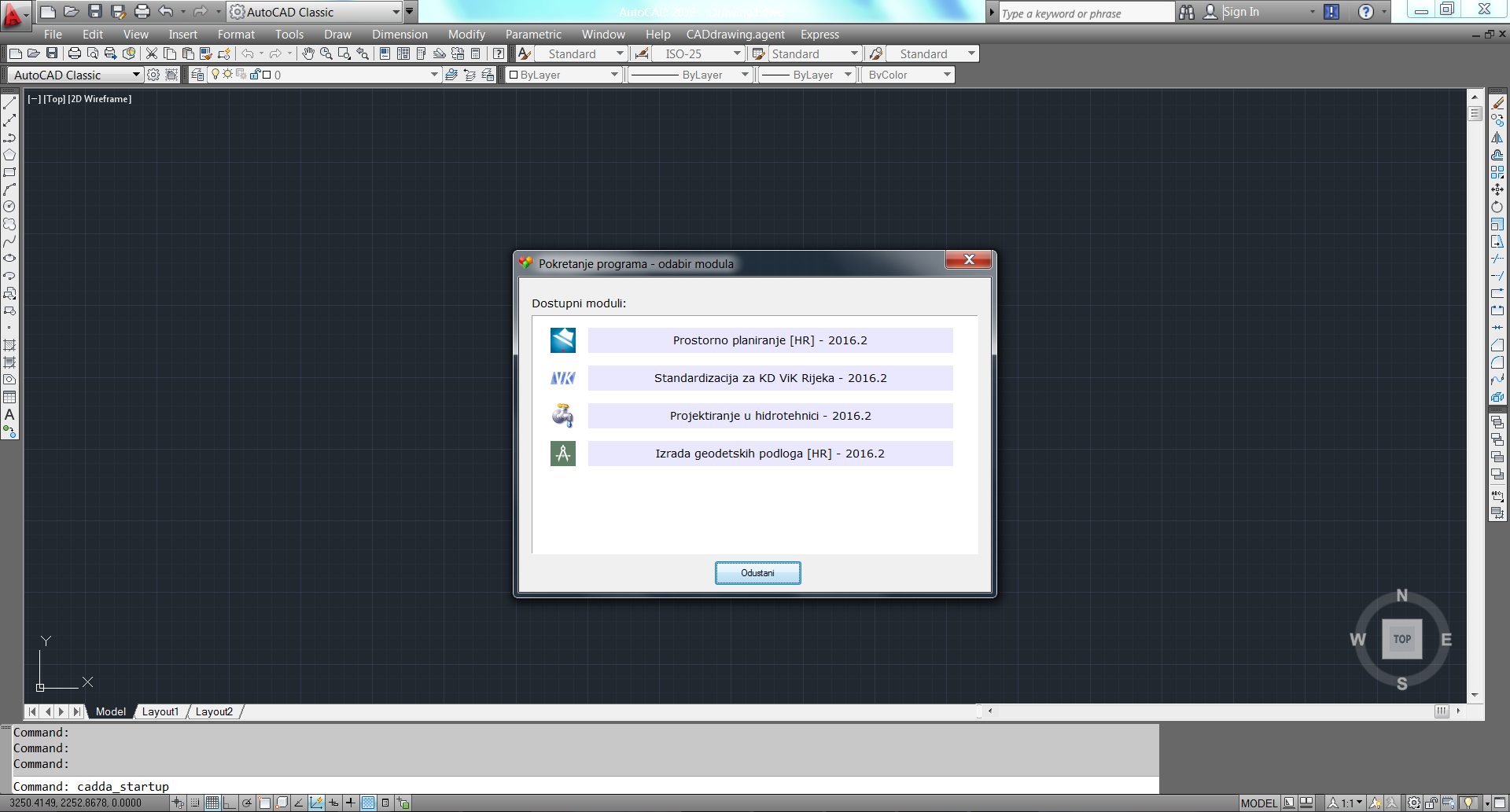Click the Sign In link
The width and height of the screenshot is (1510, 812).
(1241, 12)
